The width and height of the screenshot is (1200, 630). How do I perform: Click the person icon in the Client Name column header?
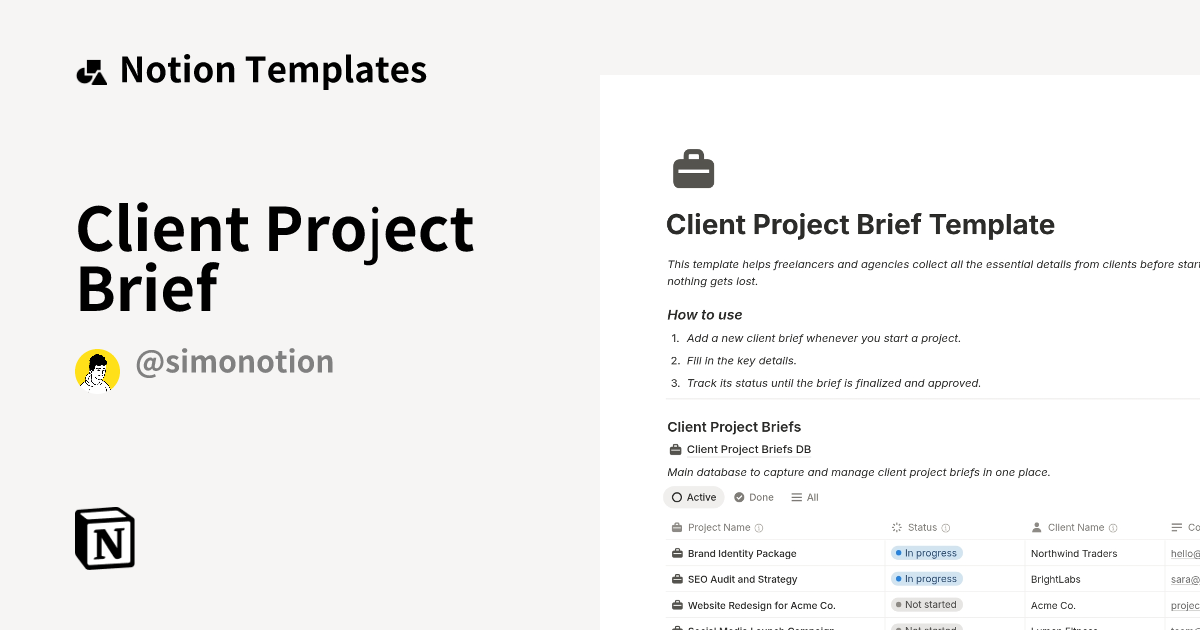coord(1037,527)
